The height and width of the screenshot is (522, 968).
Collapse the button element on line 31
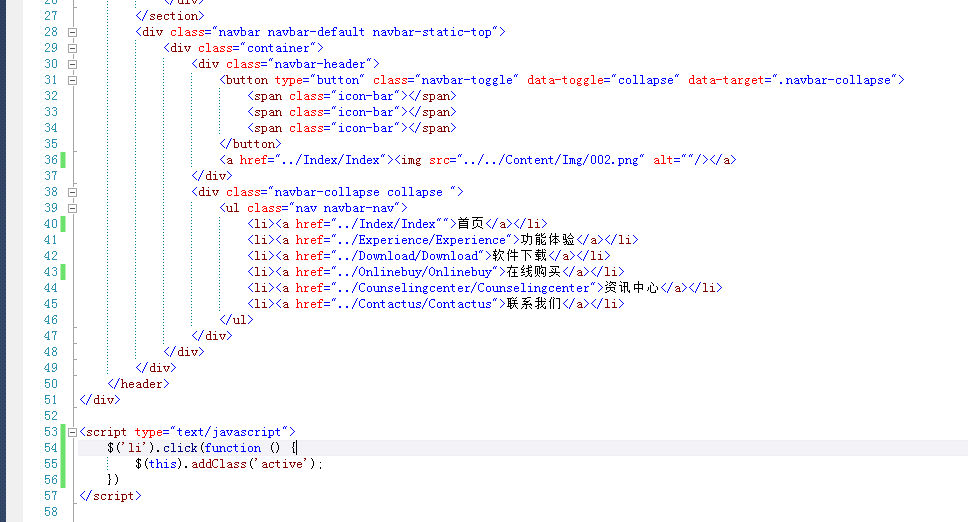point(72,80)
